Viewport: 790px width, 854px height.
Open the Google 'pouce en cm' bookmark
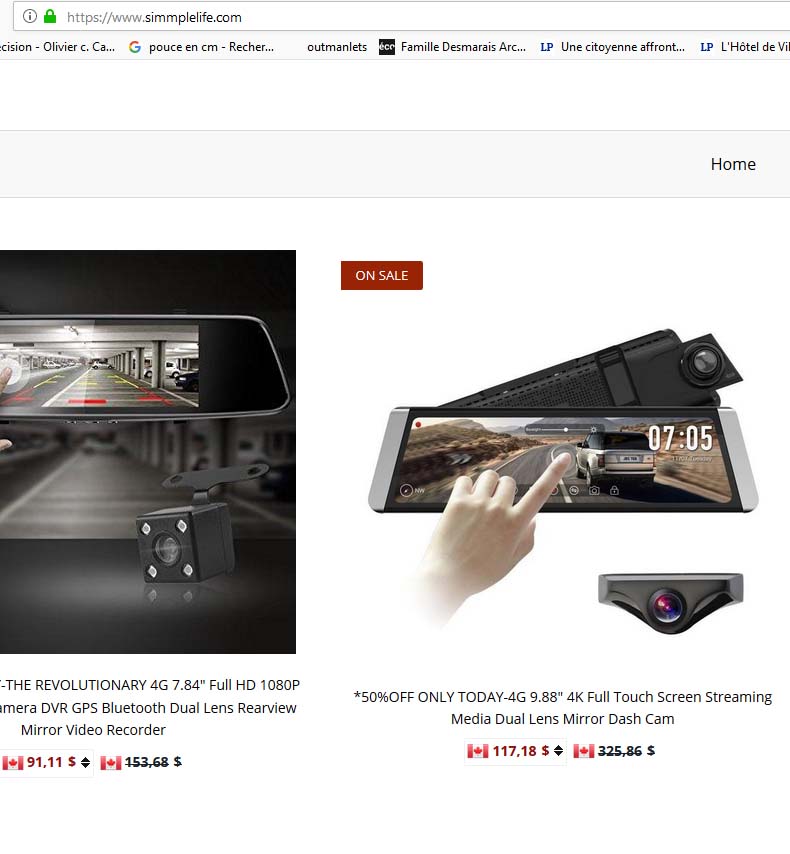pyautogui.click(x=201, y=47)
